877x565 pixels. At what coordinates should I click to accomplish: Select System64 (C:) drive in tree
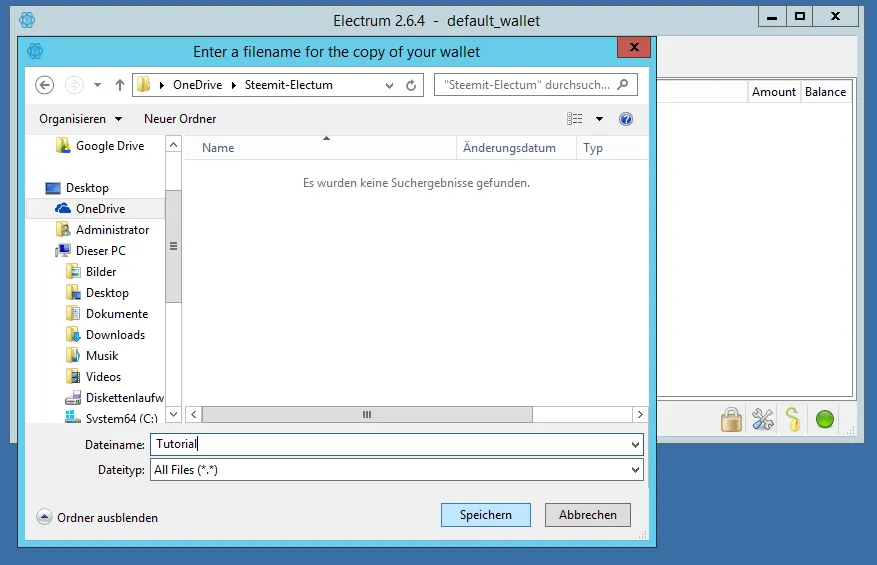click(x=121, y=418)
